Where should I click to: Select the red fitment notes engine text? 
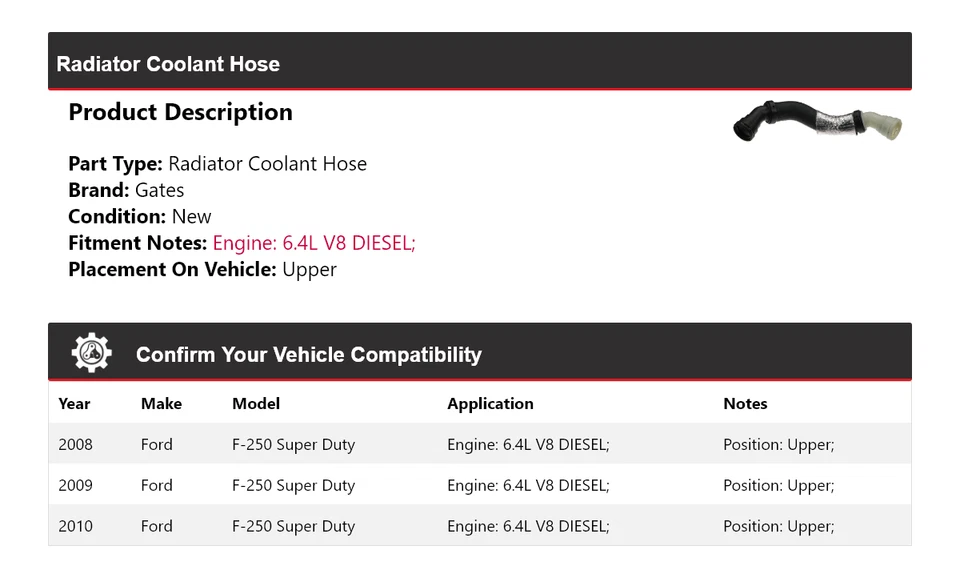(x=314, y=243)
